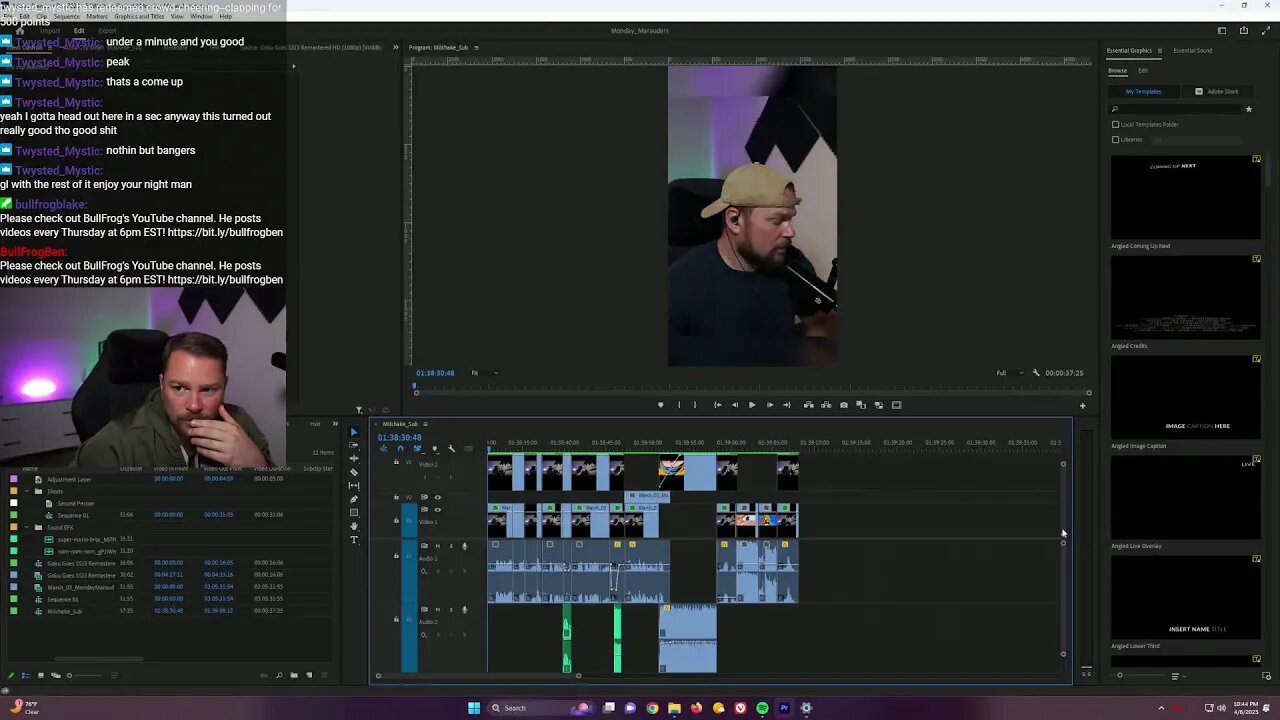This screenshot has height=720, width=1280.
Task: Open timeline display settings wrench
Action: coord(451,449)
